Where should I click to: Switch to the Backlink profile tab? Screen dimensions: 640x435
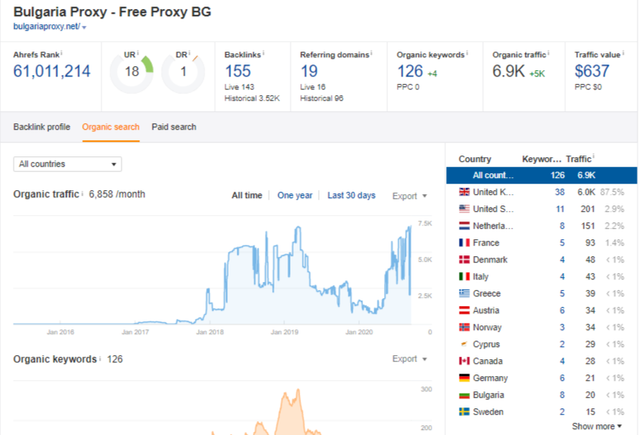42,127
